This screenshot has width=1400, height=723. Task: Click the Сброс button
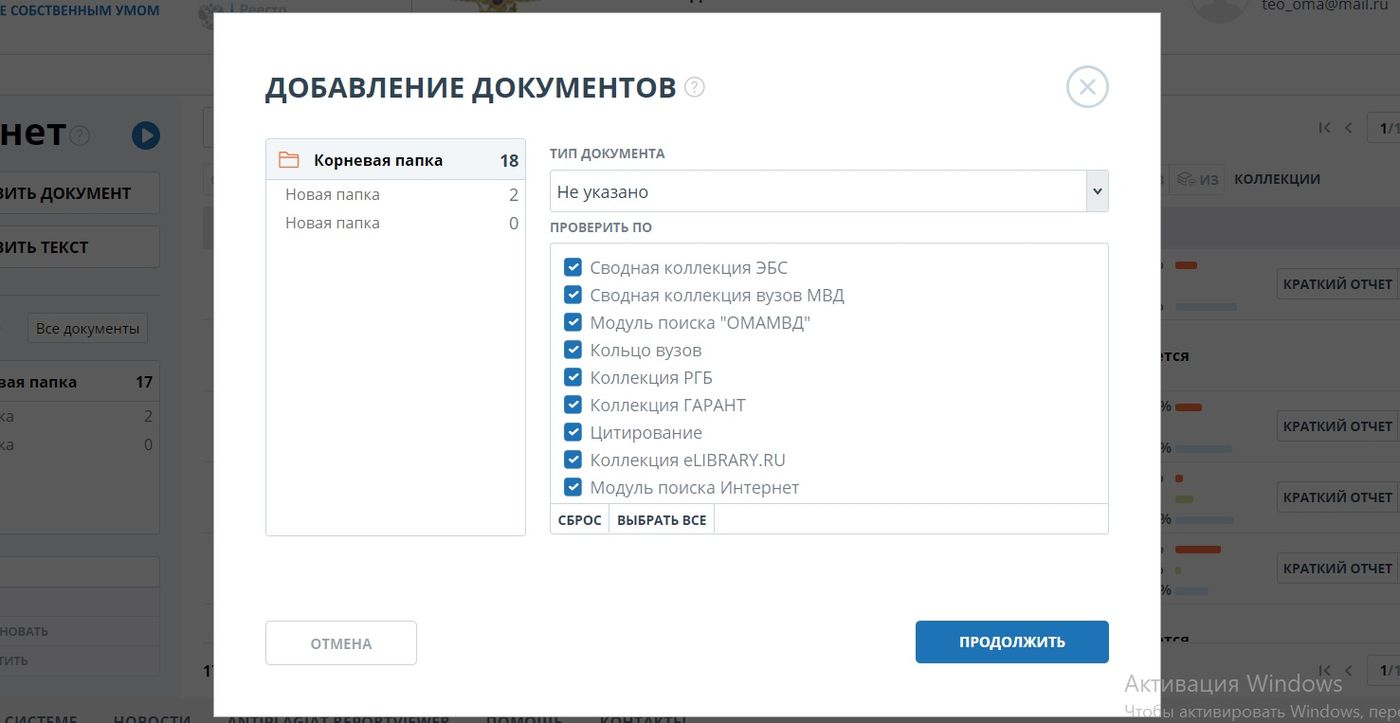tap(580, 520)
